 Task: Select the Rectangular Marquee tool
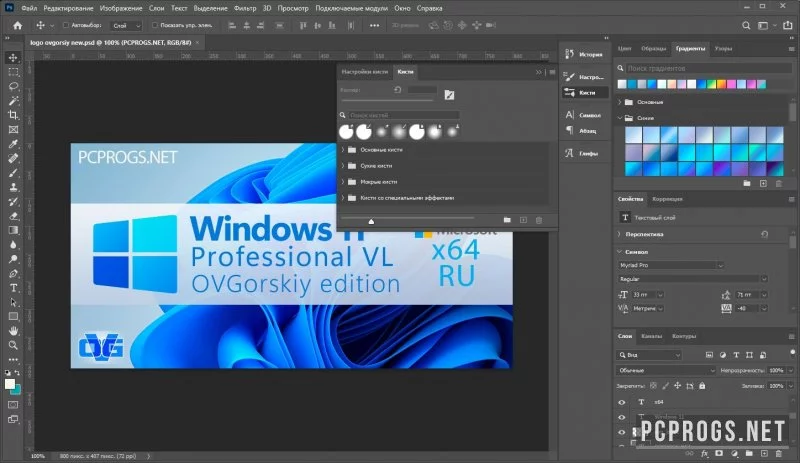13,72
